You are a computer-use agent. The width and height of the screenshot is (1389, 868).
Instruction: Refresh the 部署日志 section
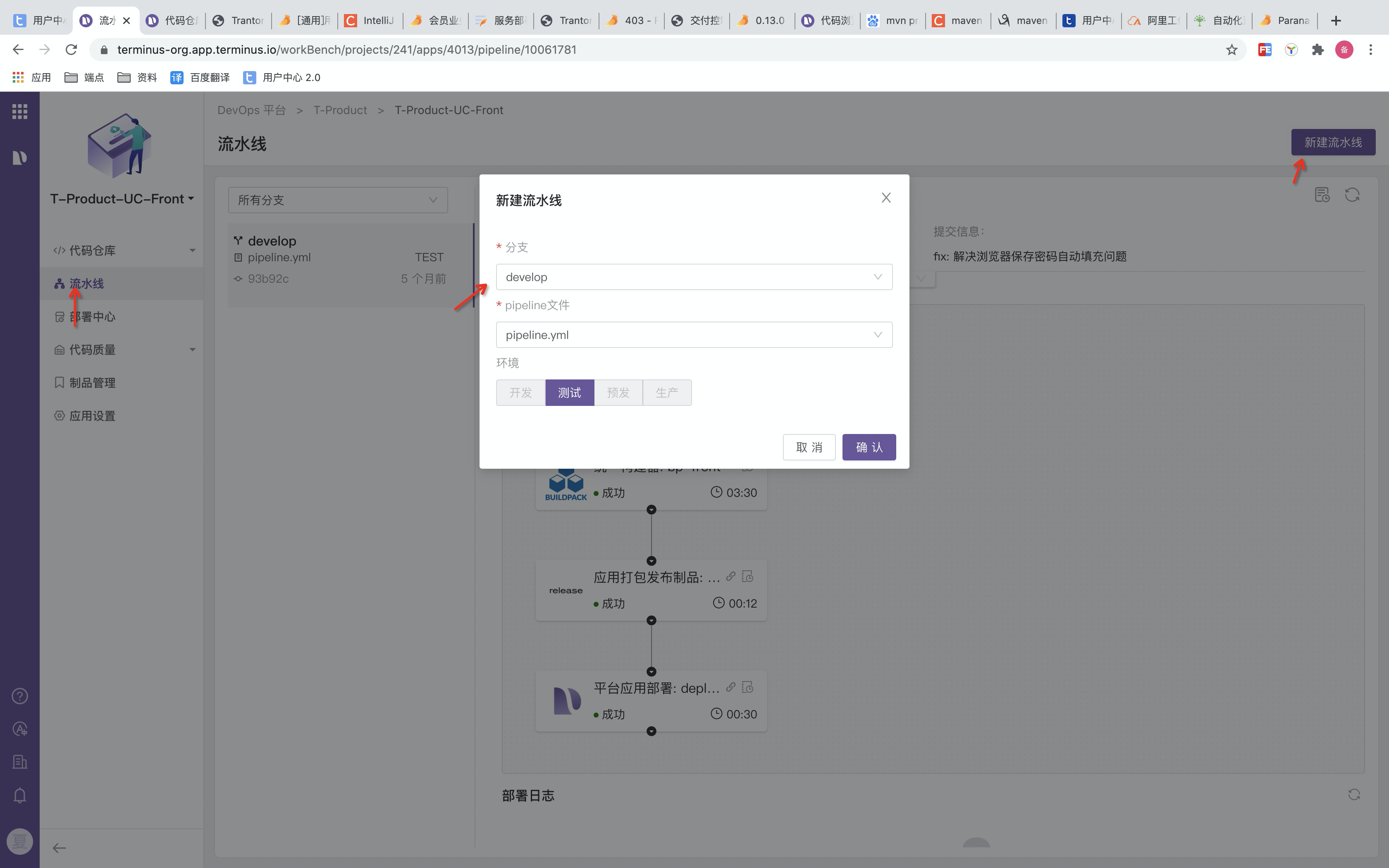1354,794
